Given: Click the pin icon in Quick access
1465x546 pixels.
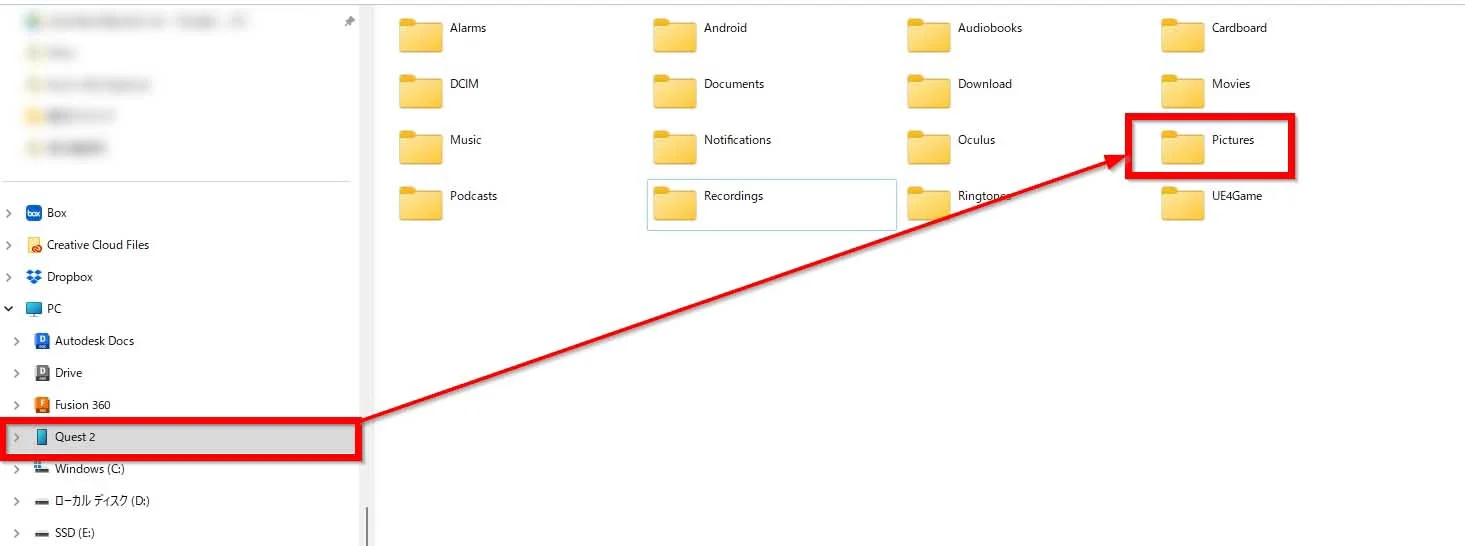Looking at the screenshot, I should [x=349, y=21].
